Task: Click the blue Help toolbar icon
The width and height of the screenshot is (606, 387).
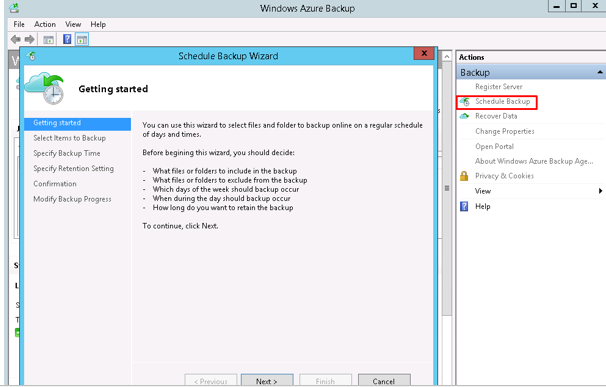Action: (x=67, y=39)
